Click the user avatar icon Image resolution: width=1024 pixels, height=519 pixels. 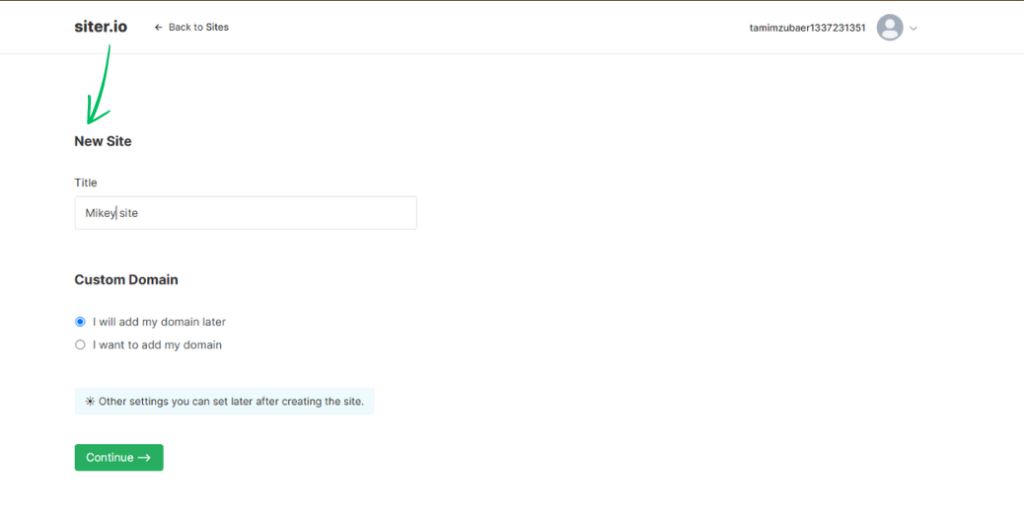(x=889, y=28)
